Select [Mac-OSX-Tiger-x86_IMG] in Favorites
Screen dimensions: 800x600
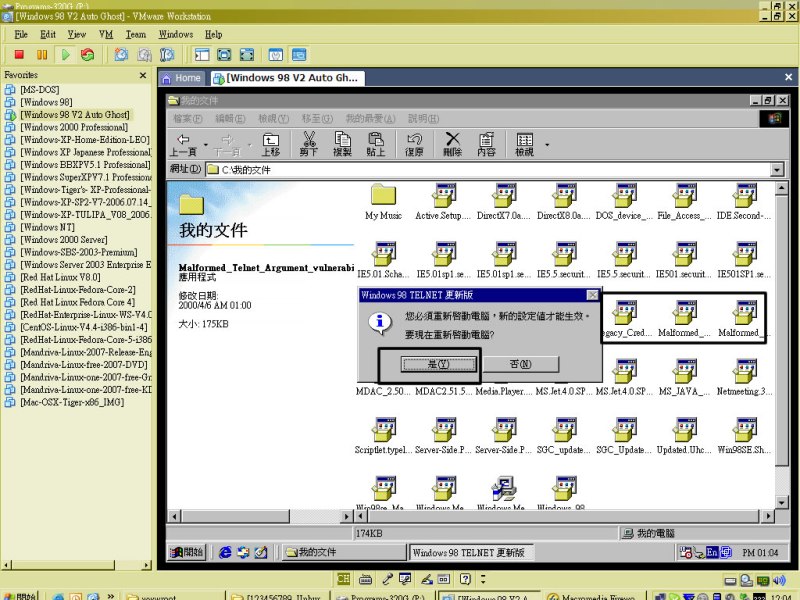(71, 402)
